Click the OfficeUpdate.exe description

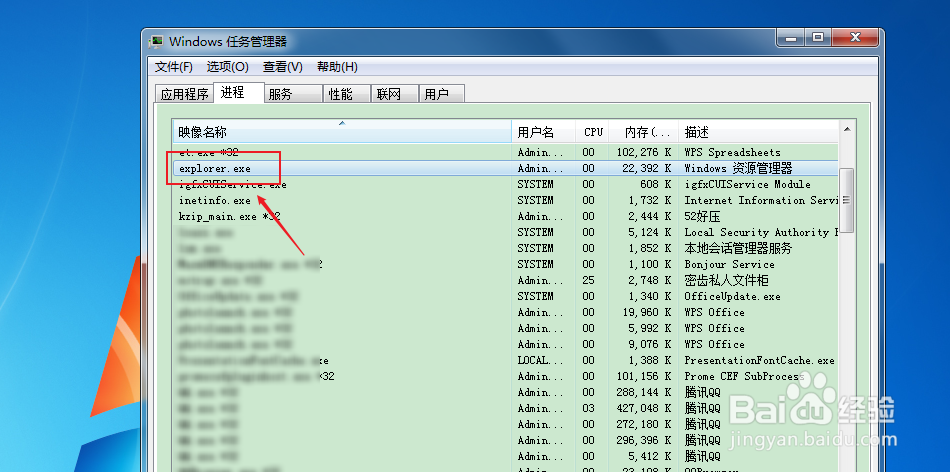coord(732,296)
